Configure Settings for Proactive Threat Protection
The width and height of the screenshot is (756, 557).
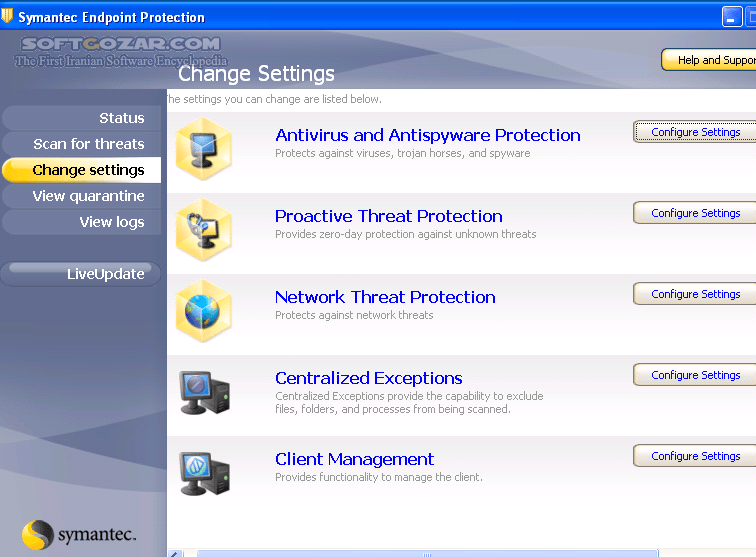pos(695,213)
